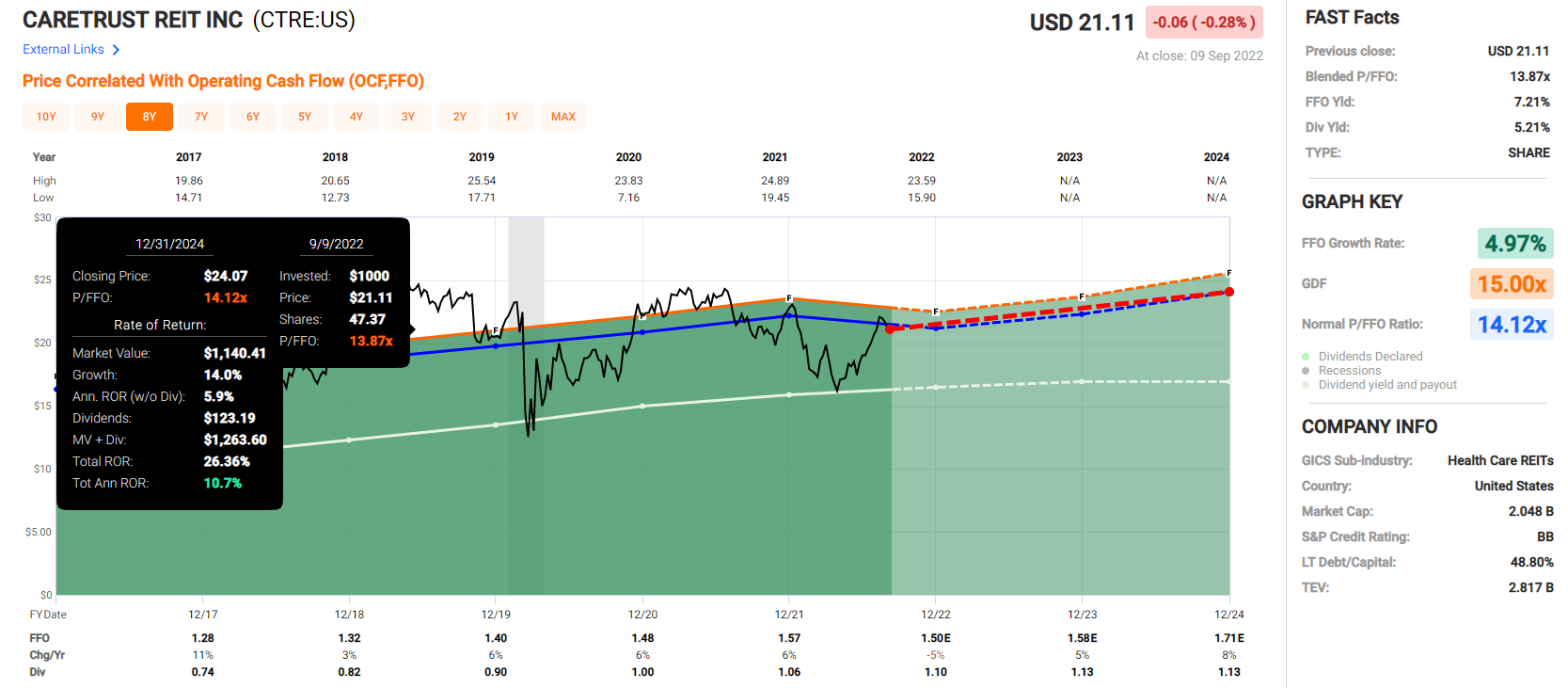
Task: Click the 13.87x P/FFO value in tooltip
Action: (x=371, y=341)
